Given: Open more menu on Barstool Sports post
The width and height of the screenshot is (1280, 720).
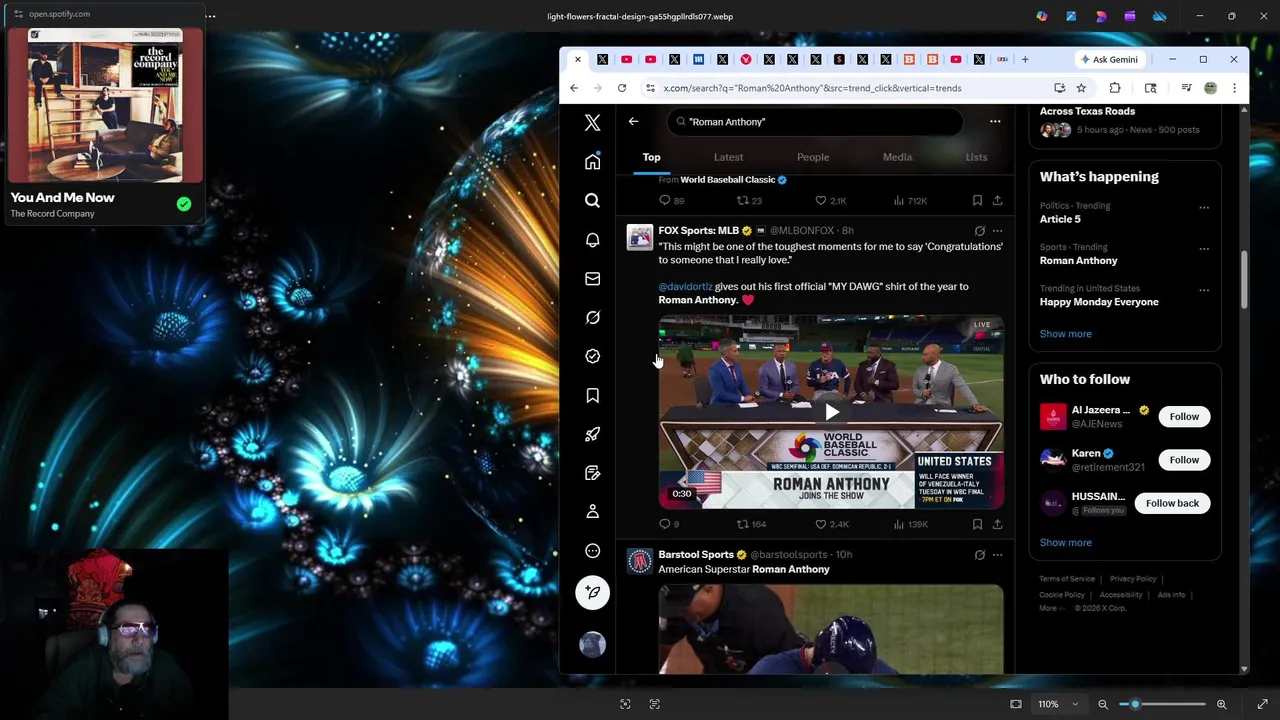Looking at the screenshot, I should (x=997, y=555).
